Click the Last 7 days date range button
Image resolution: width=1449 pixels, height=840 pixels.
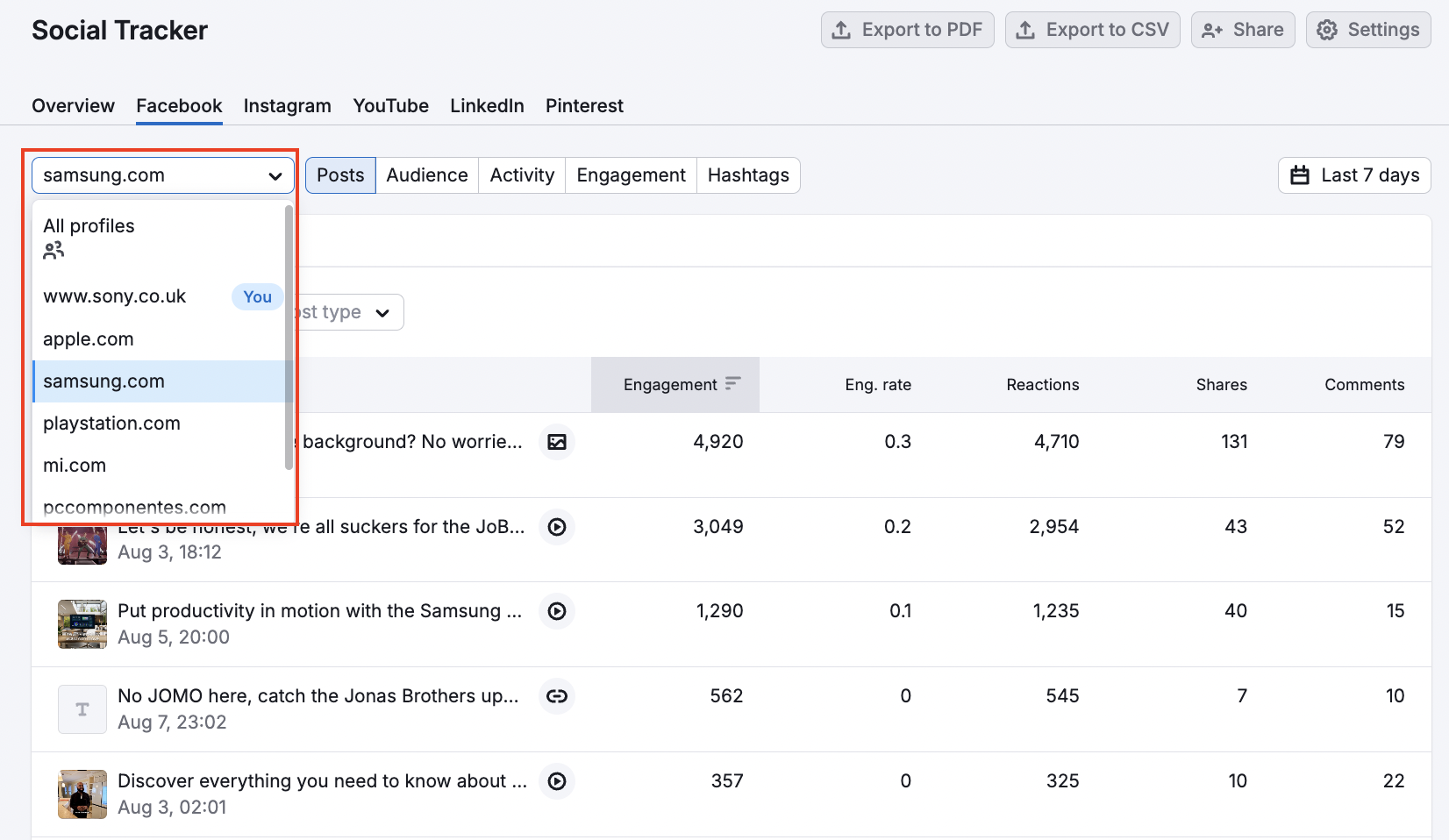1353,175
